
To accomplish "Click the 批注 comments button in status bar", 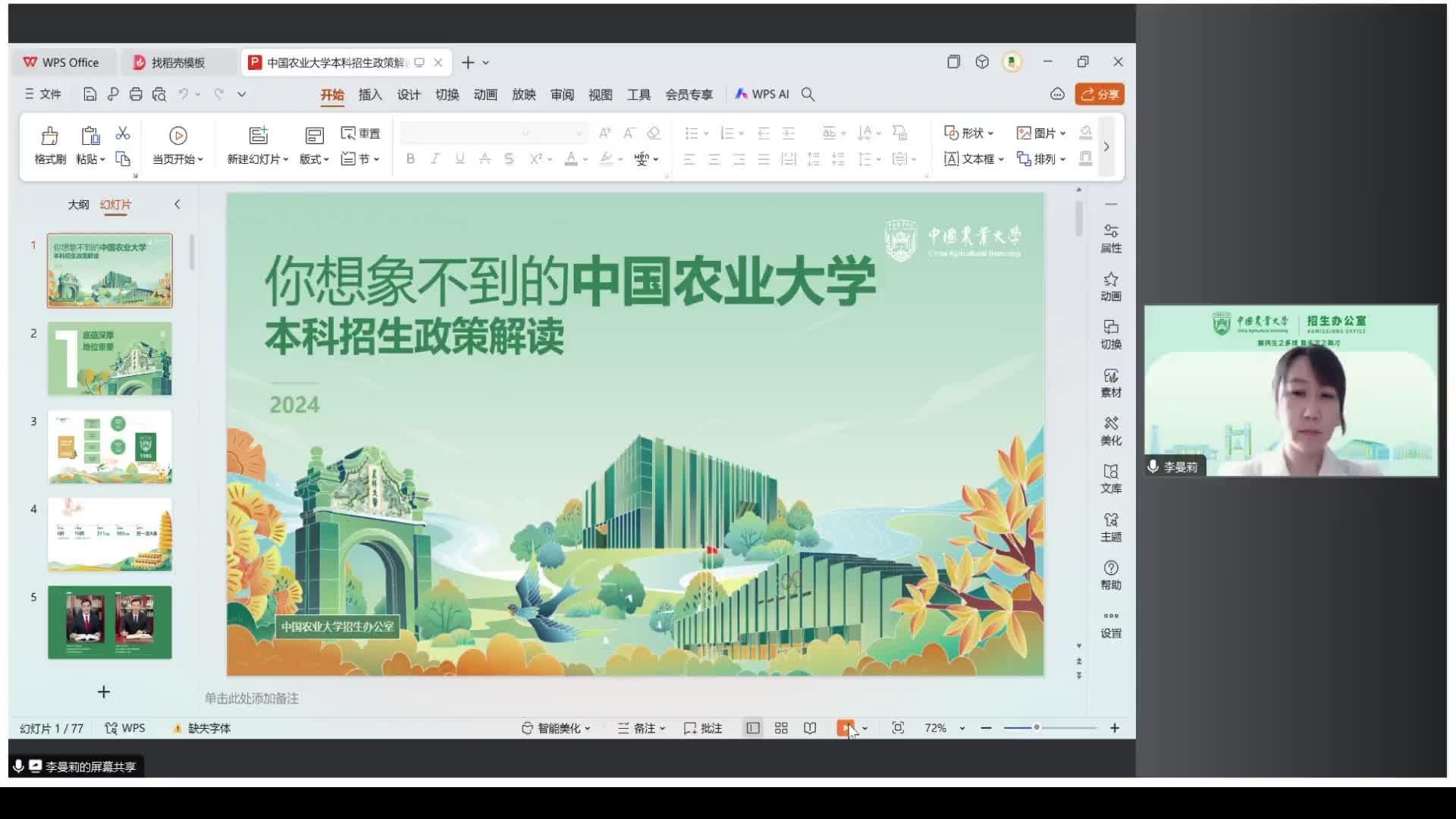I will [703, 728].
